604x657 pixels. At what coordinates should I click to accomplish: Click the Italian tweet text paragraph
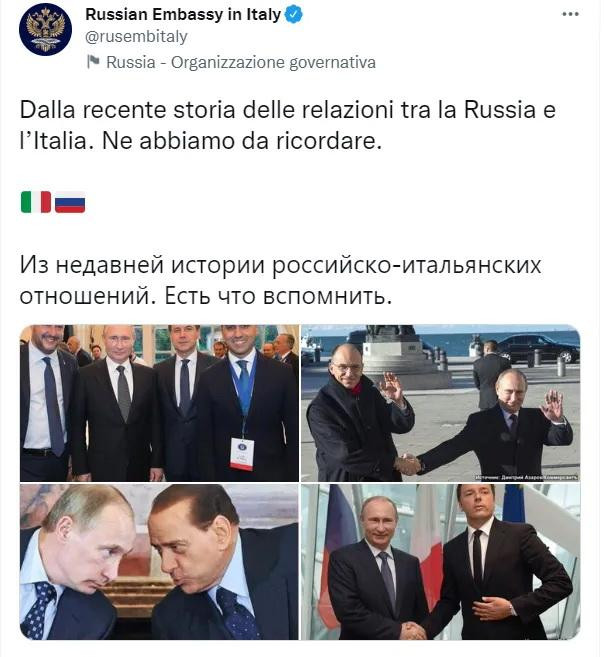(288, 125)
